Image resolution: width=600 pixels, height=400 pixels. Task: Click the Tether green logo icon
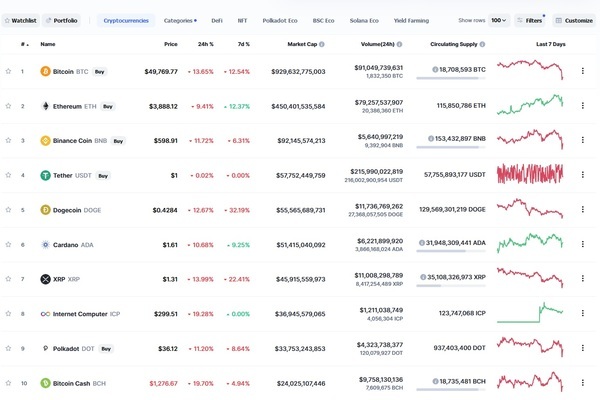click(45, 175)
